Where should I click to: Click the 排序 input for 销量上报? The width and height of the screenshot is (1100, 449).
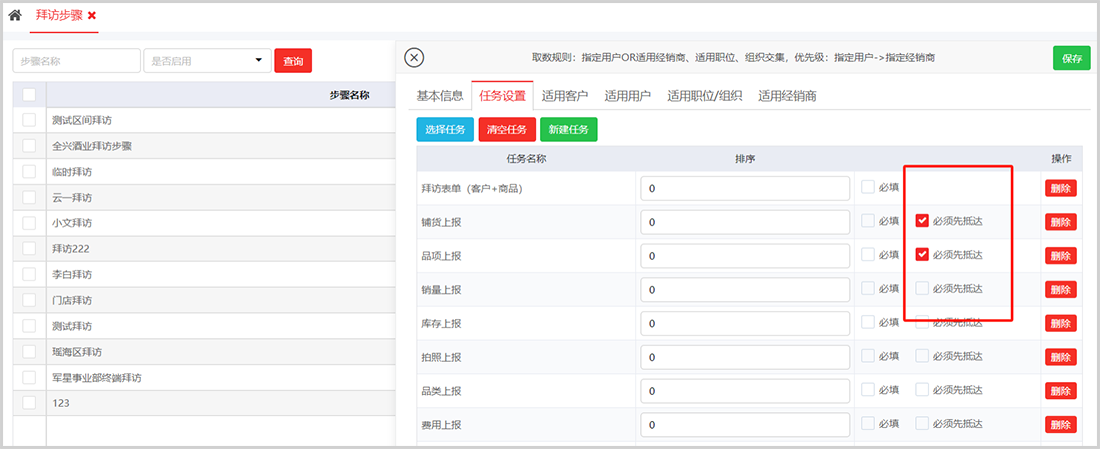pyautogui.click(x=745, y=289)
